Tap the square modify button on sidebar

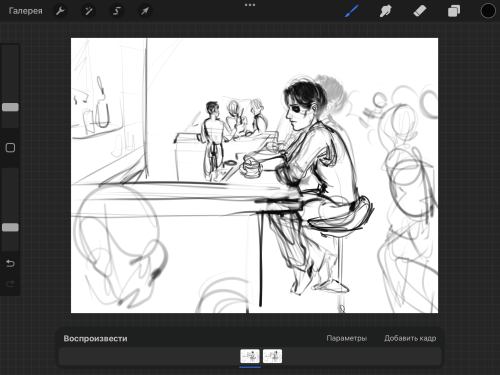click(x=10, y=148)
